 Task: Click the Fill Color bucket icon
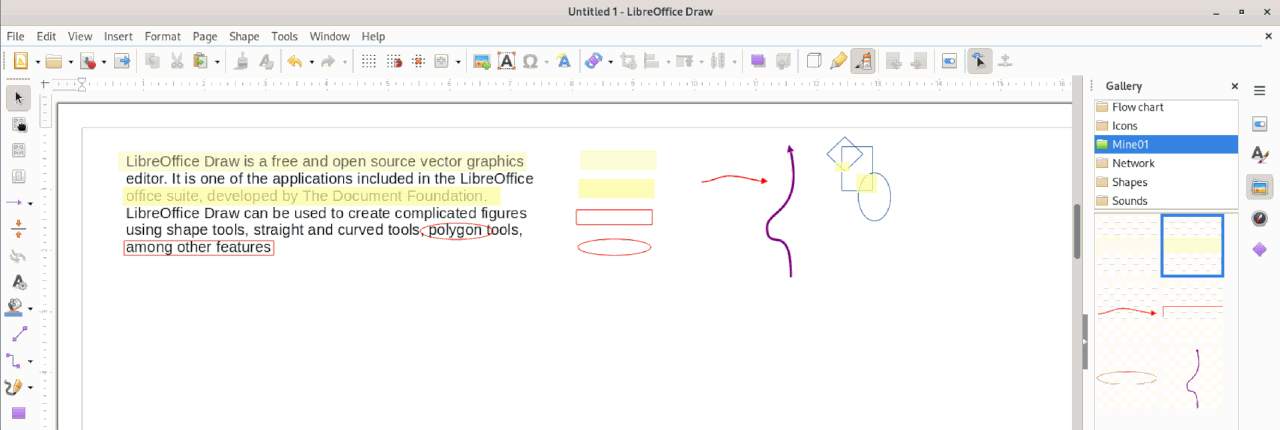tap(15, 307)
